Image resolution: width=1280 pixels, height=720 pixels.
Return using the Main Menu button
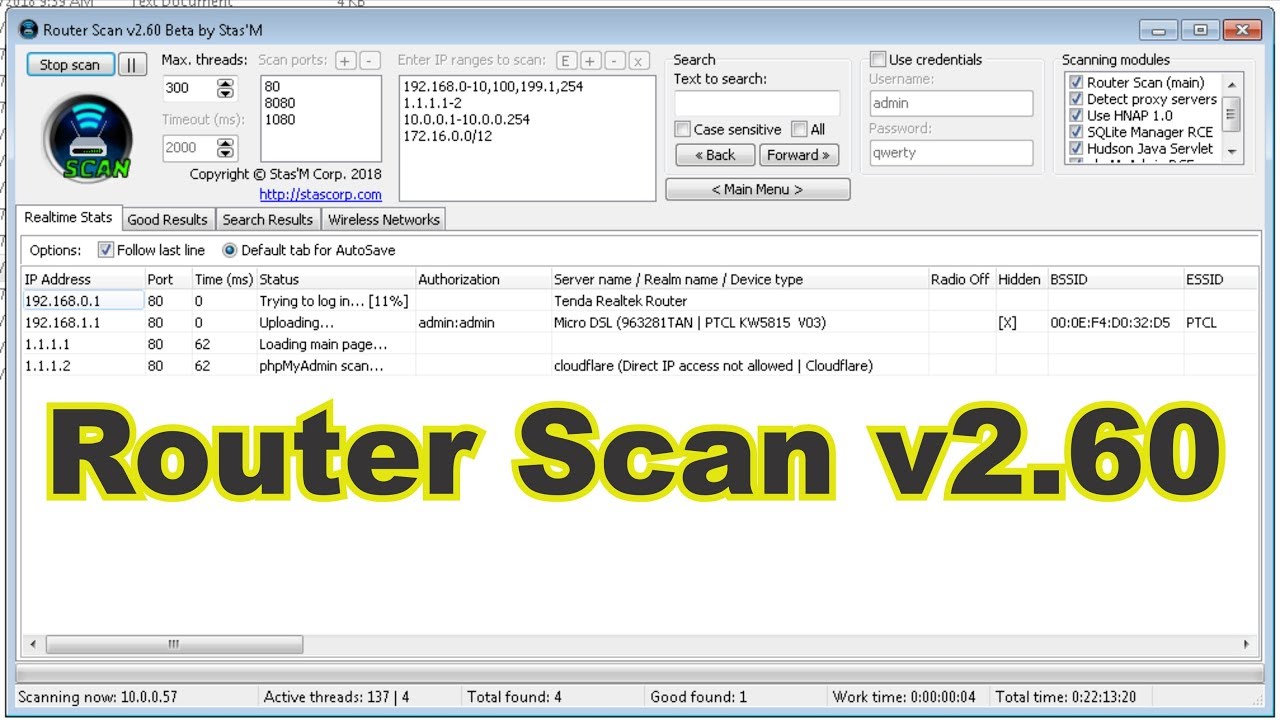757,189
